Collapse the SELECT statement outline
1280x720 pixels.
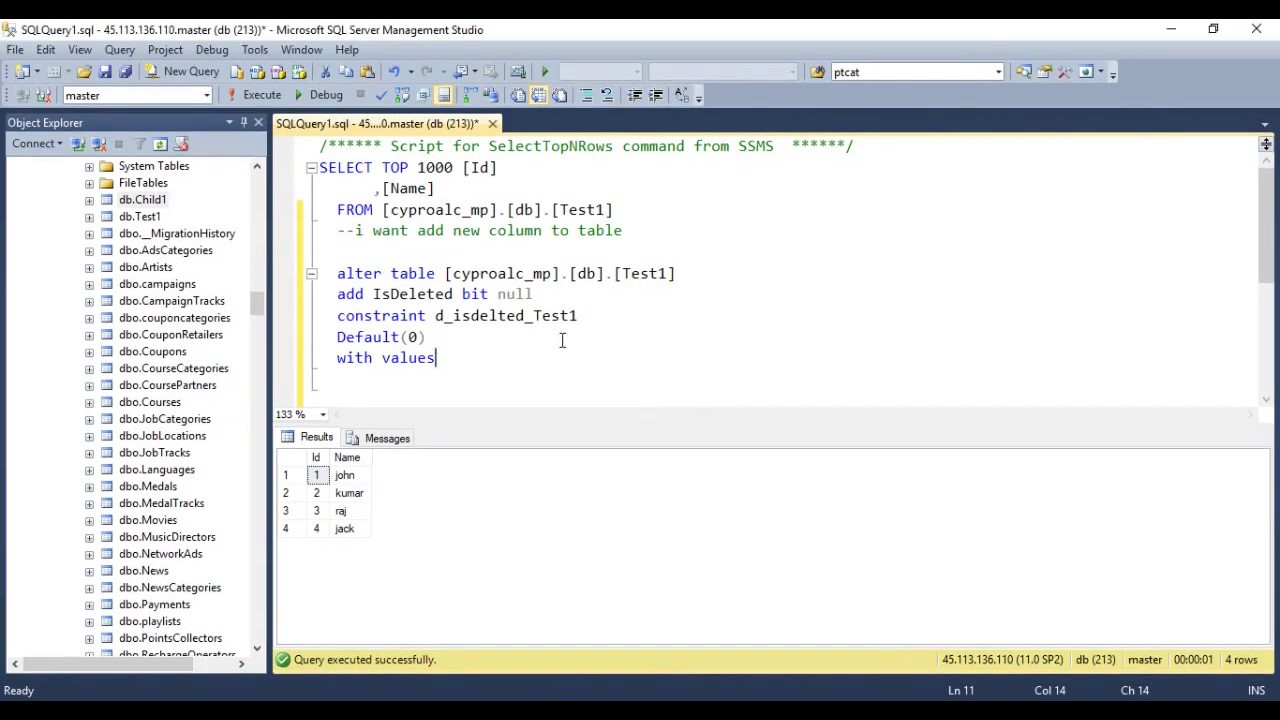(x=311, y=168)
